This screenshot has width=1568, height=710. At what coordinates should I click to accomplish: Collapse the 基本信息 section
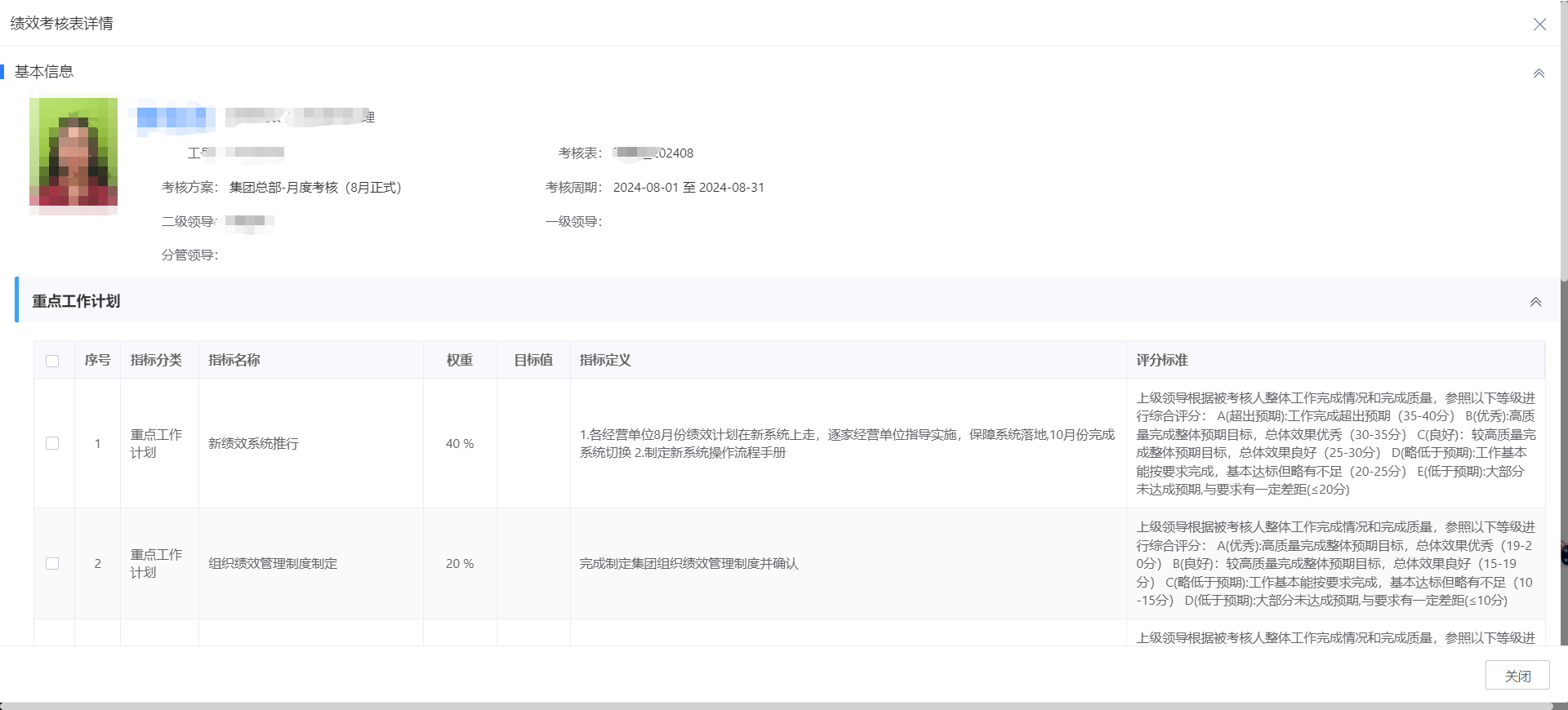point(1539,73)
